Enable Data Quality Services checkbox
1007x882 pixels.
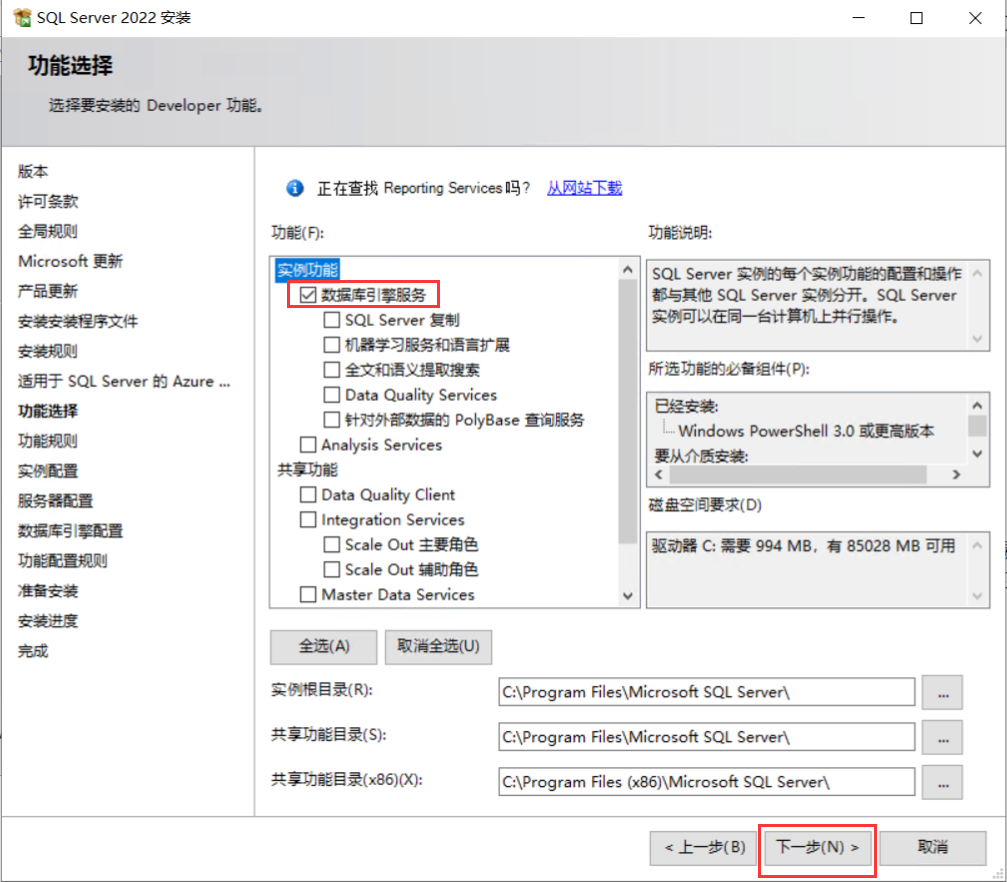(332, 394)
